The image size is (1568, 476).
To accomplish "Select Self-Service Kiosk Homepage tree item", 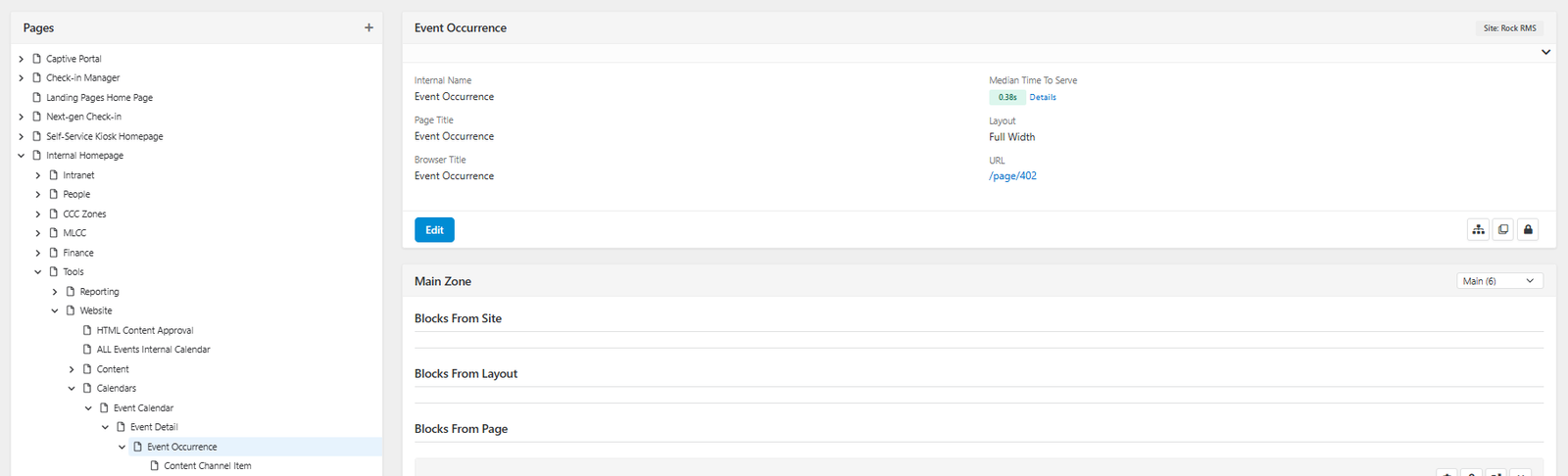I will click(105, 136).
